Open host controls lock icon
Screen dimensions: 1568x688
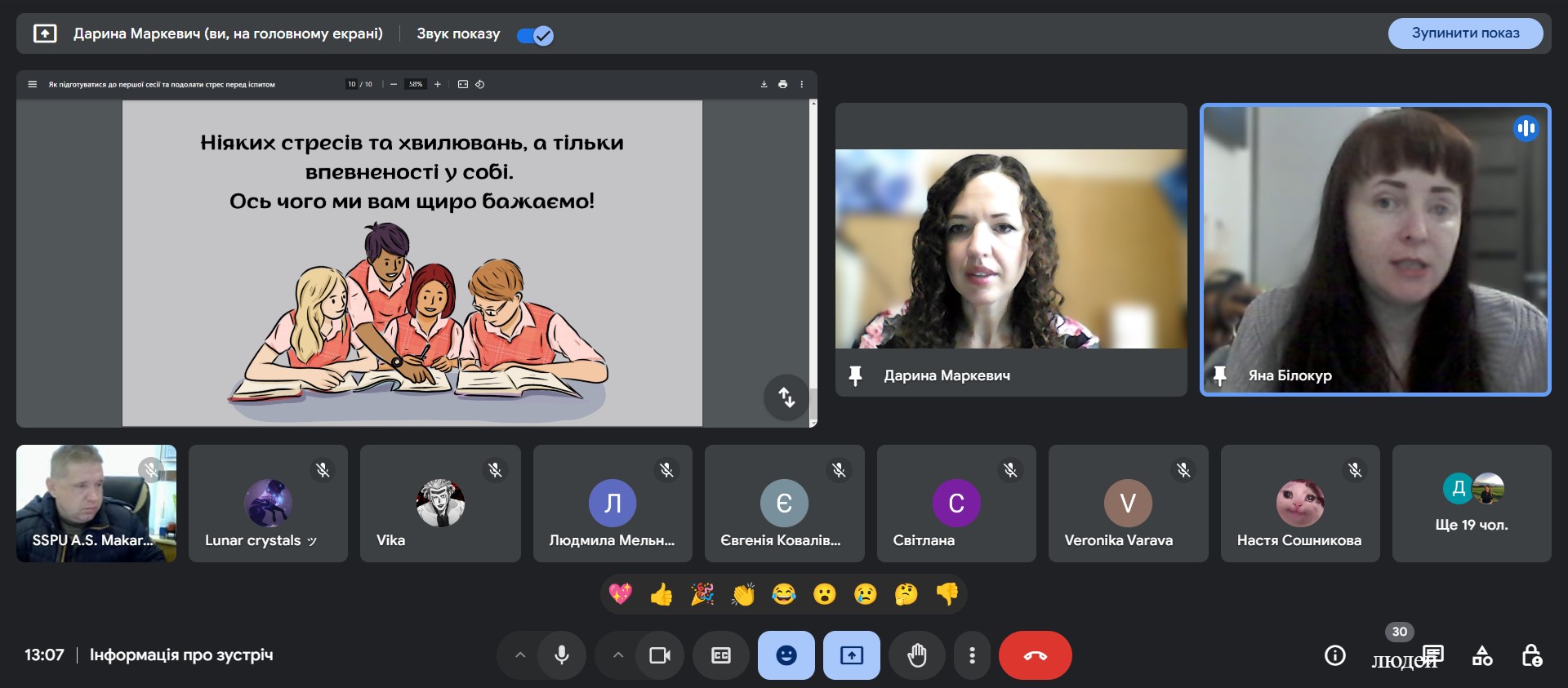point(1531,655)
